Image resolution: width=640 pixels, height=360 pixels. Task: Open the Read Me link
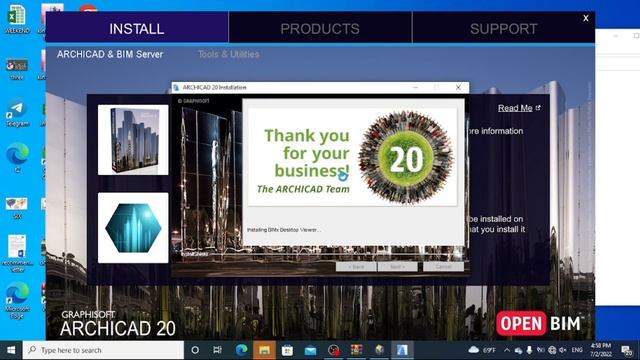coord(519,108)
